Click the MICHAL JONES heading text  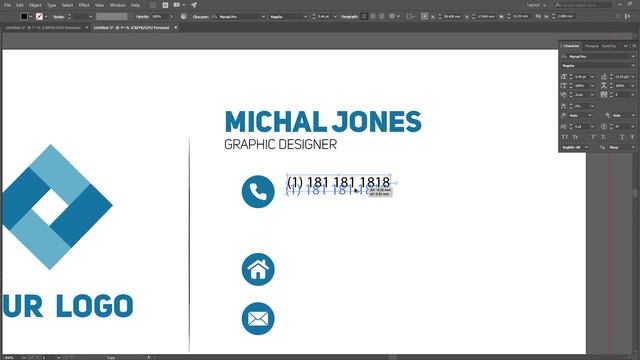[323, 122]
